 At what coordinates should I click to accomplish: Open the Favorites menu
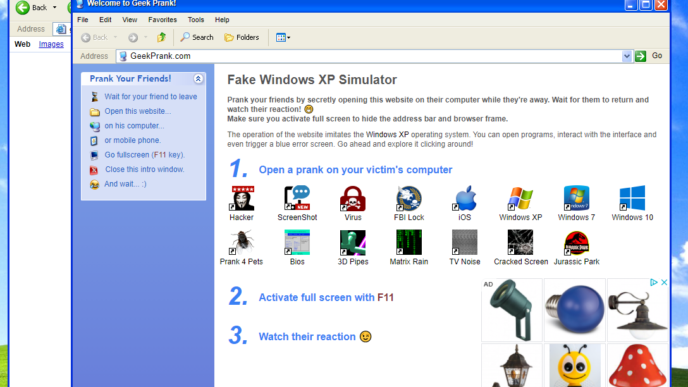162,20
